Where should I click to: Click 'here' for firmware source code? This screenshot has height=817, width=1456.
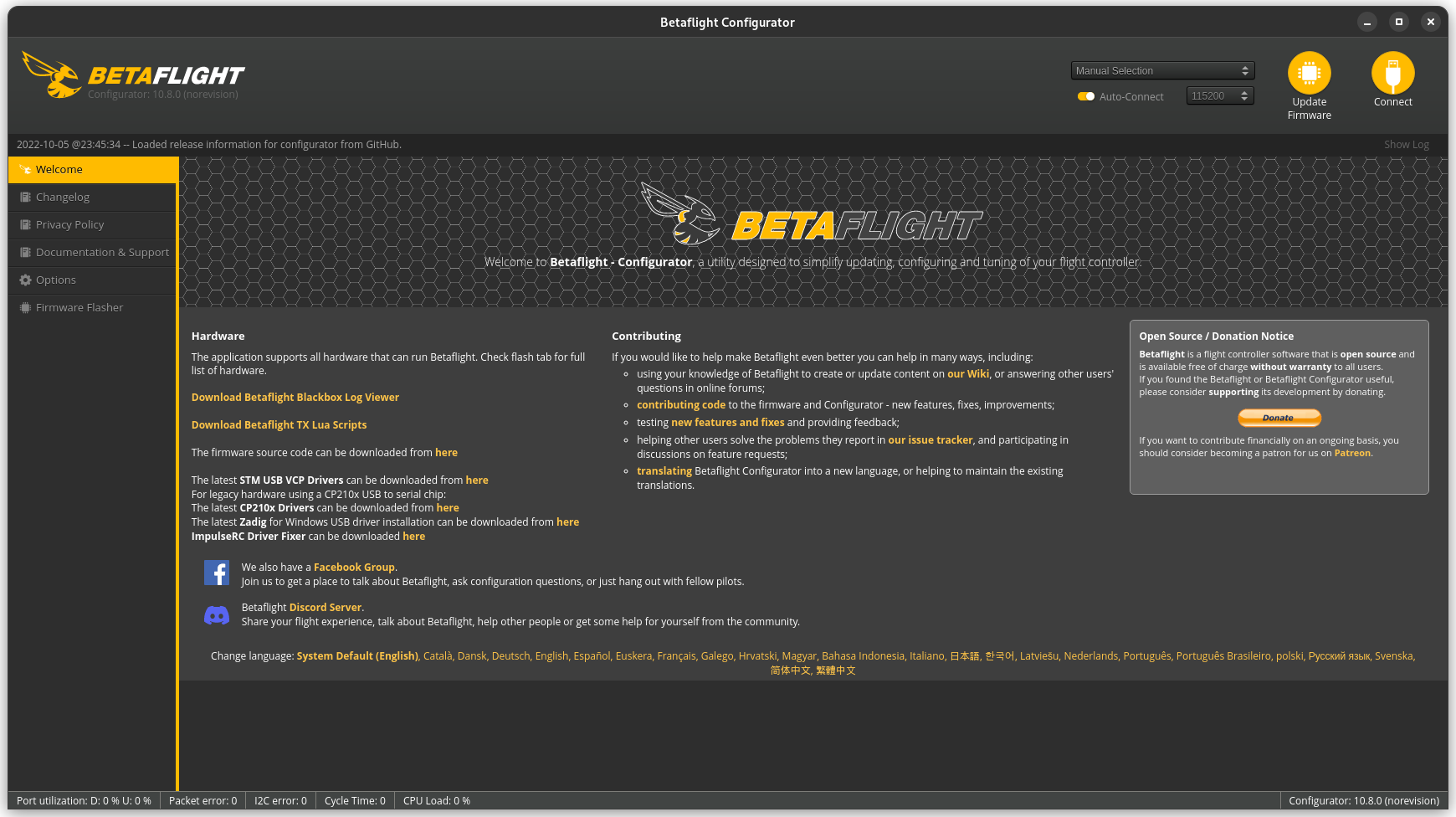click(x=446, y=452)
